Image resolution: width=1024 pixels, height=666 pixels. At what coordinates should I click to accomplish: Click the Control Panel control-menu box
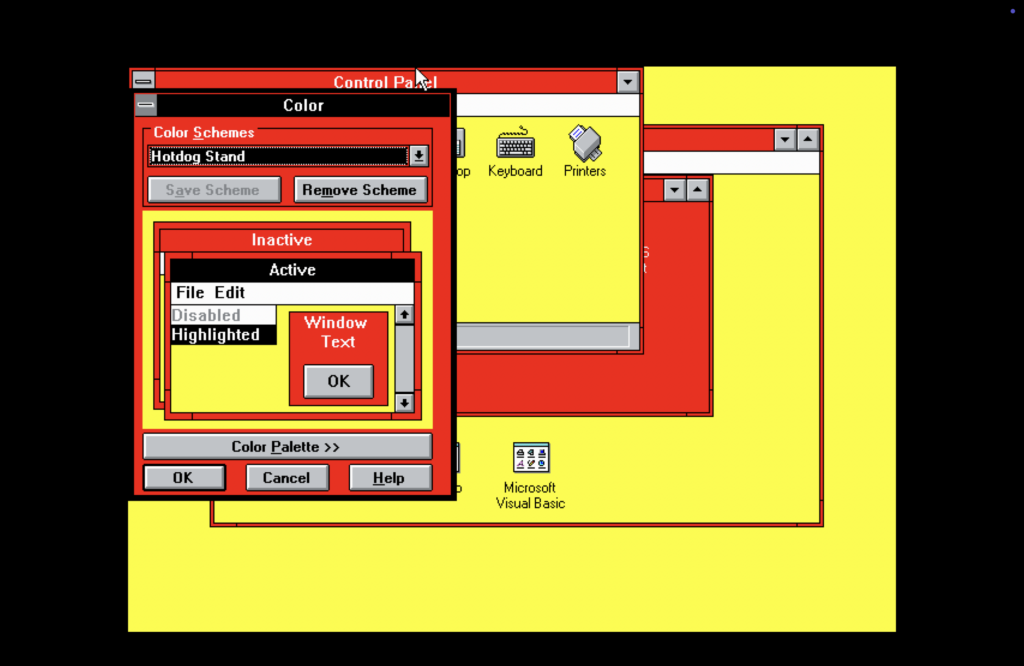point(143,81)
